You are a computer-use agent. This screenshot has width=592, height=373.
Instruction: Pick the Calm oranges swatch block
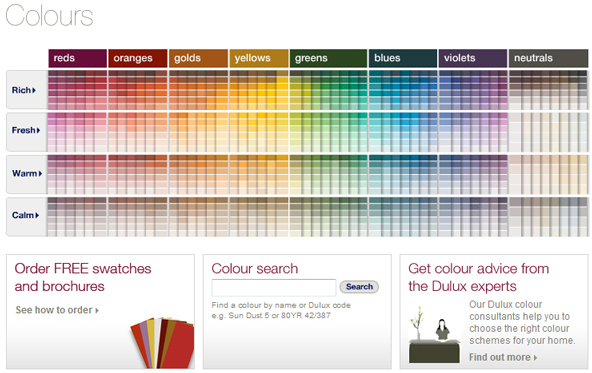138,217
